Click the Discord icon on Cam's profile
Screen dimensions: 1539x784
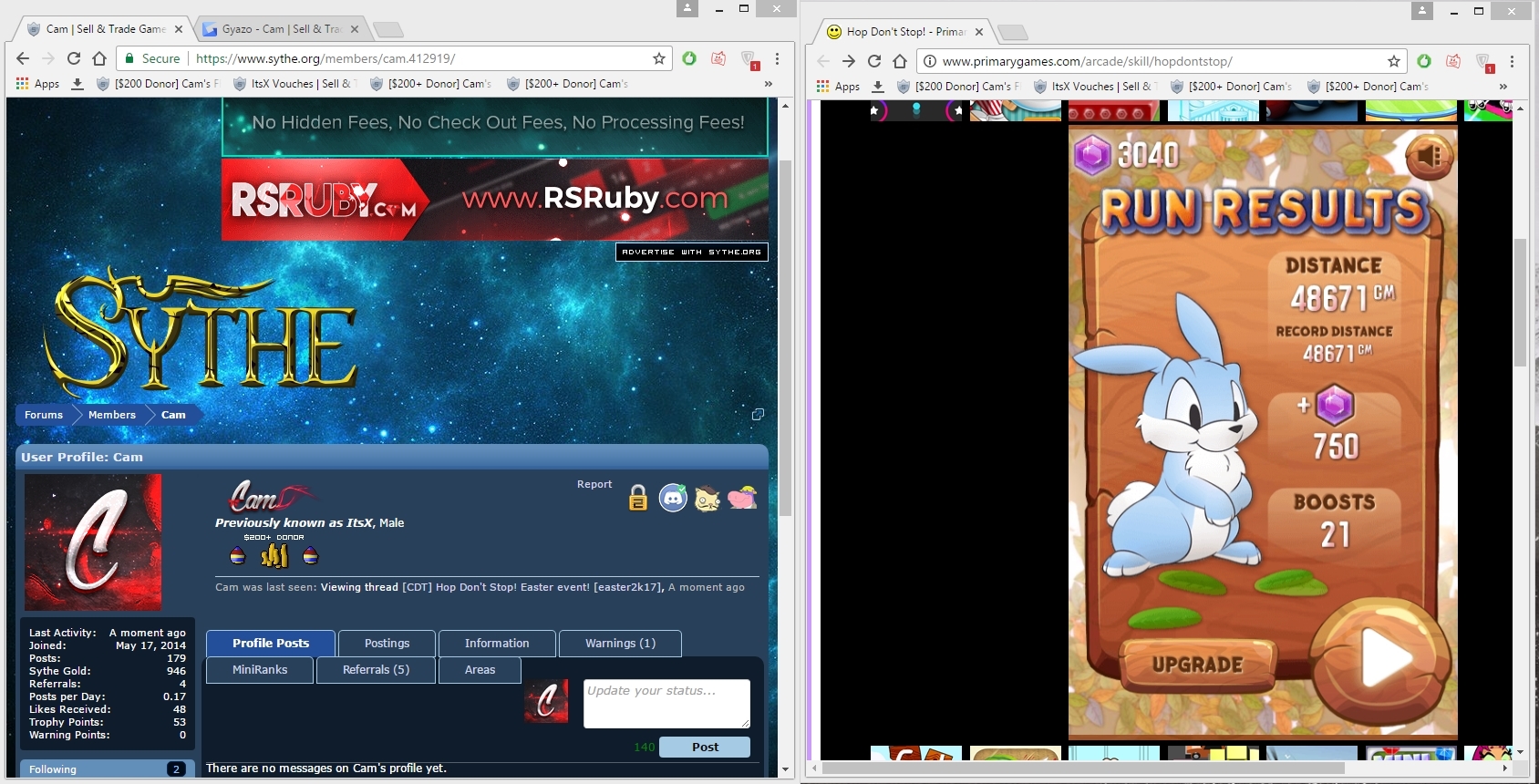coord(673,498)
